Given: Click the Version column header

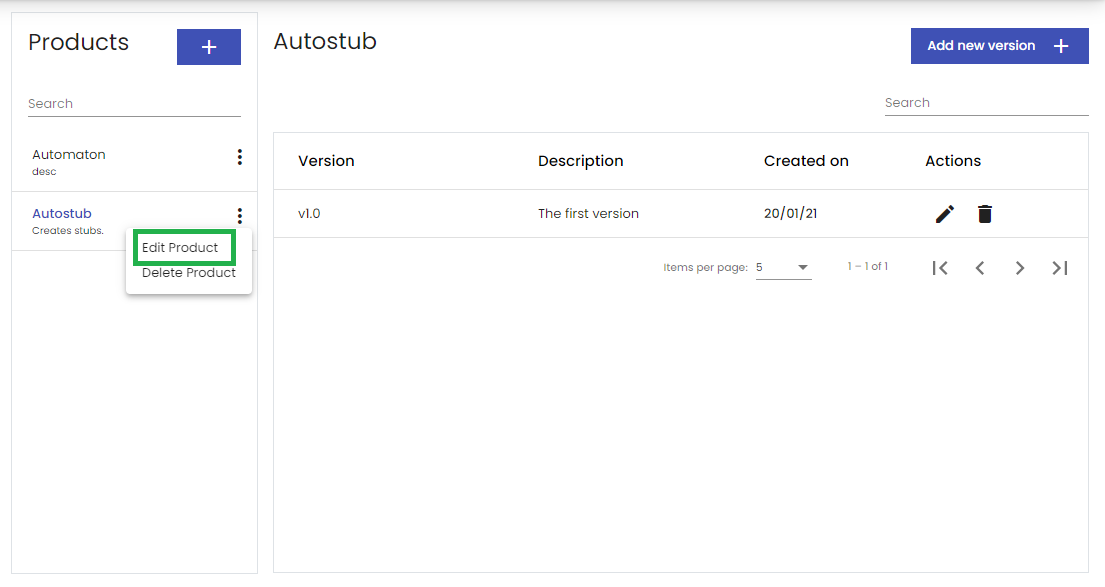Looking at the screenshot, I should point(326,161).
